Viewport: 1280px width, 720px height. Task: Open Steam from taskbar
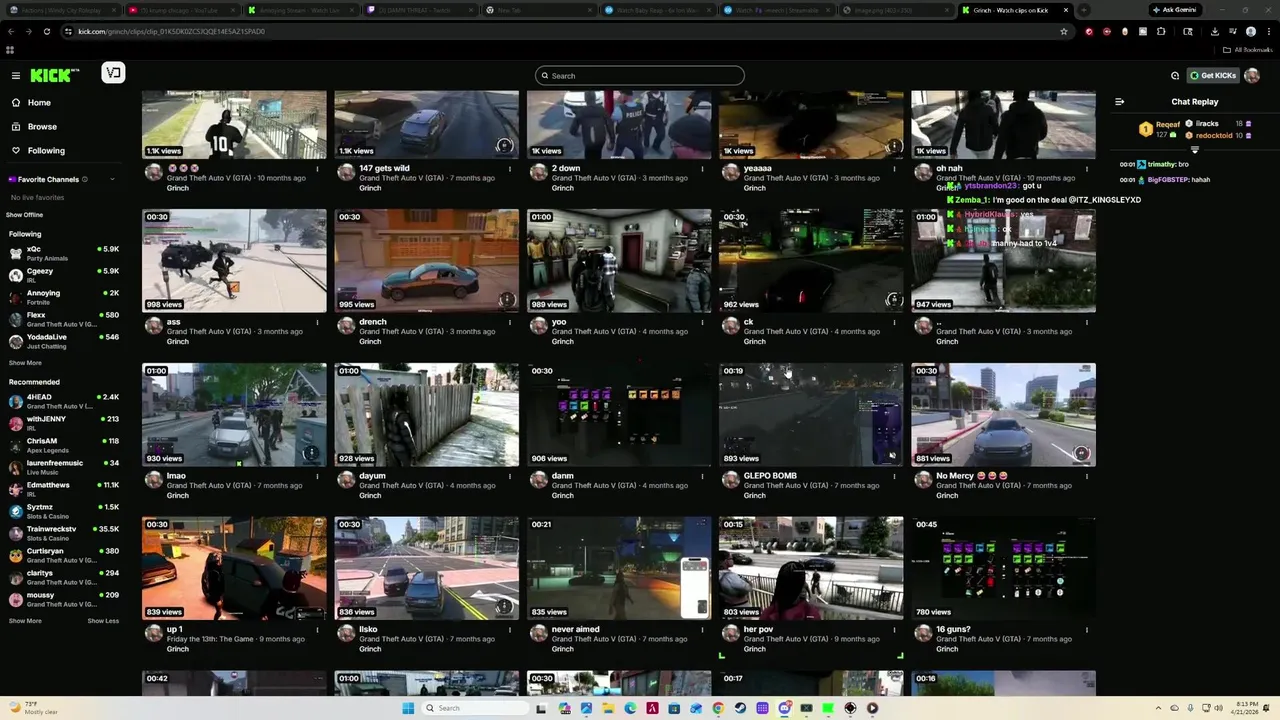[x=740, y=708]
